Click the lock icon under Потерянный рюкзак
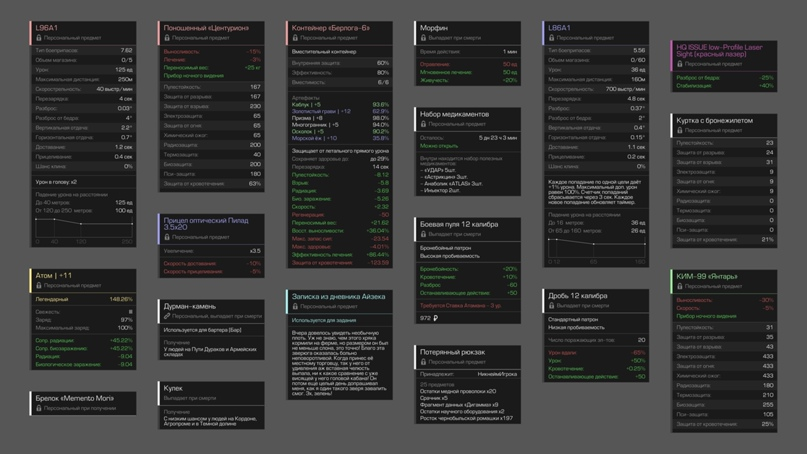807x454 pixels. 423,362
